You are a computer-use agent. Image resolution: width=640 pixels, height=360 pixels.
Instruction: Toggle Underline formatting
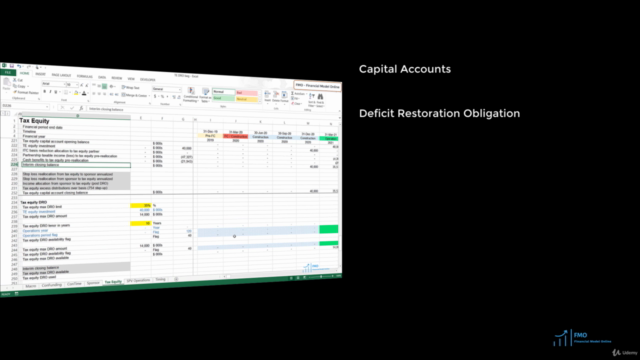pyautogui.click(x=56, y=92)
